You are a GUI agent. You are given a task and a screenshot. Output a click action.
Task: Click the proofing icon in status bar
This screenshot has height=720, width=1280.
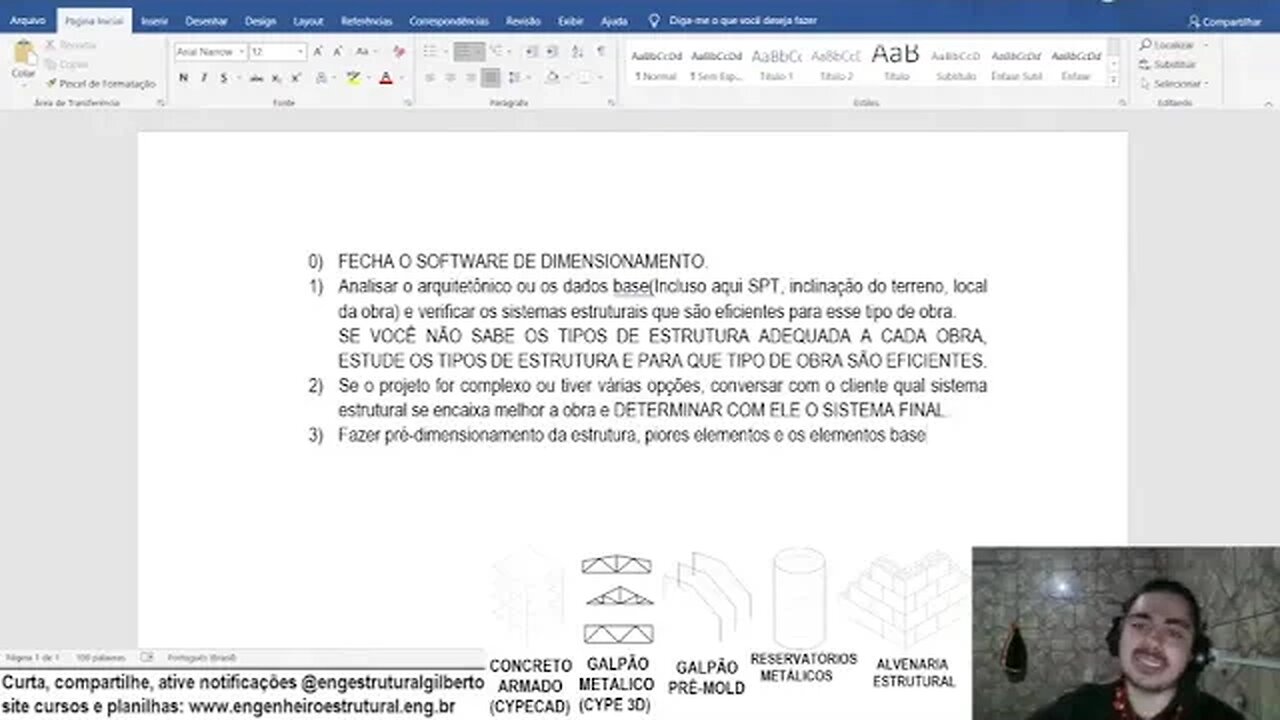click(x=147, y=658)
